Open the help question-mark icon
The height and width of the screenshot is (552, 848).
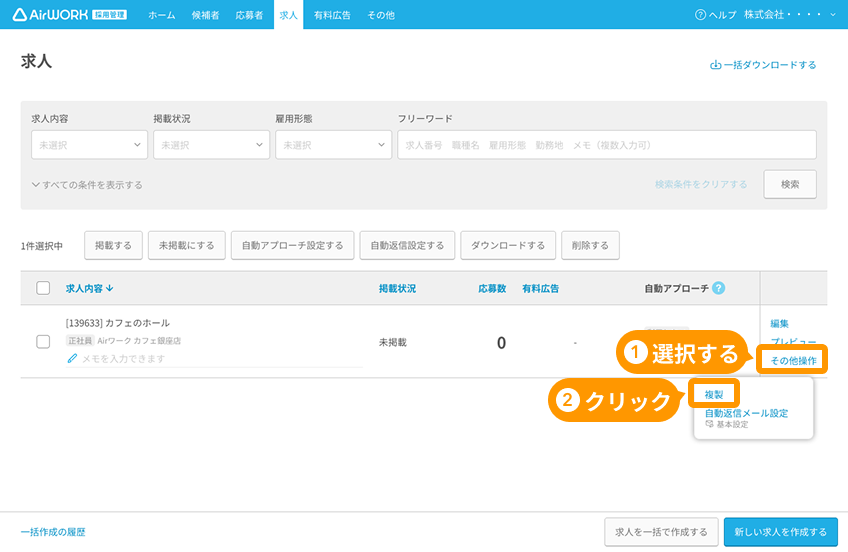coord(700,15)
